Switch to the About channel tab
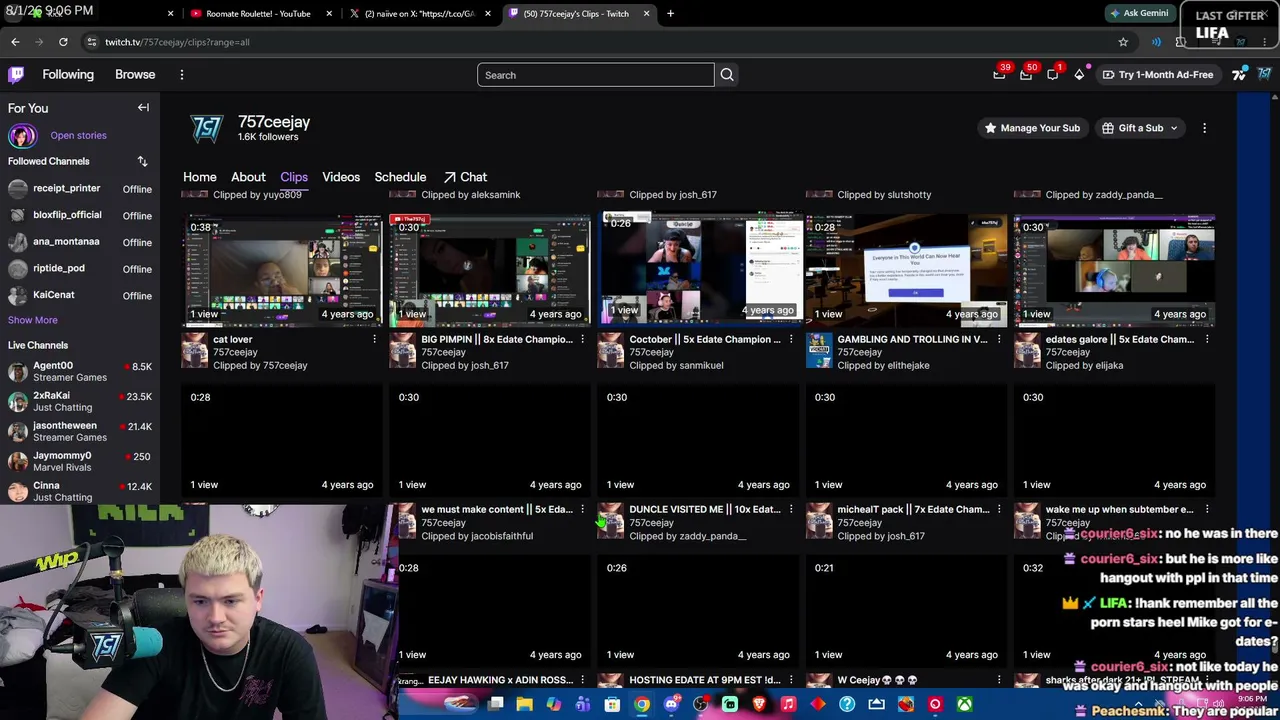This screenshot has height=720, width=1280. [248, 177]
